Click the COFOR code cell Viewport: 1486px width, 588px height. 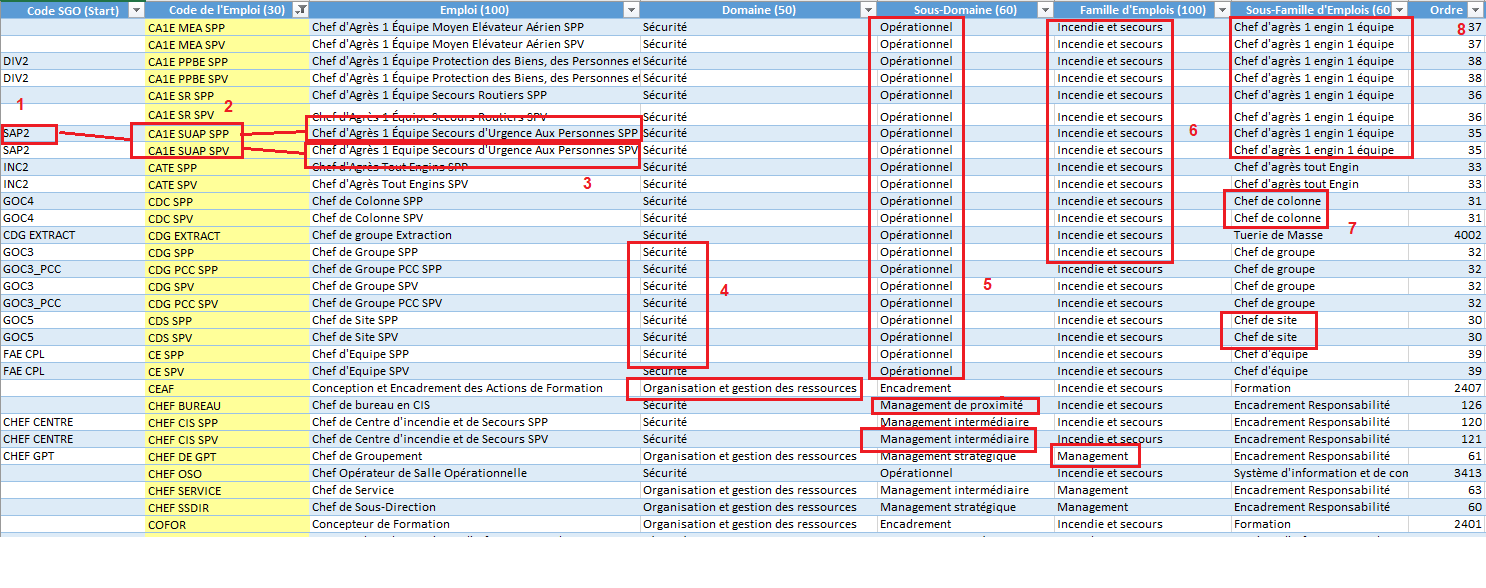point(167,524)
